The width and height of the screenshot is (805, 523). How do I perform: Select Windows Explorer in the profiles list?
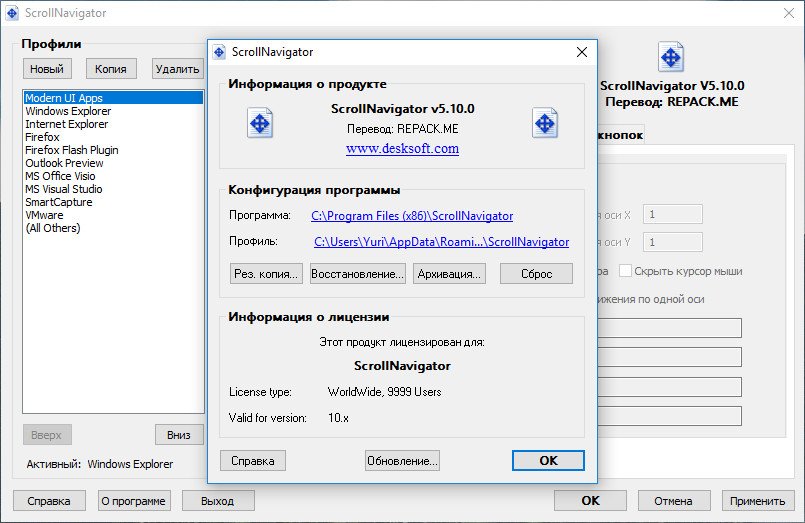[x=113, y=111]
